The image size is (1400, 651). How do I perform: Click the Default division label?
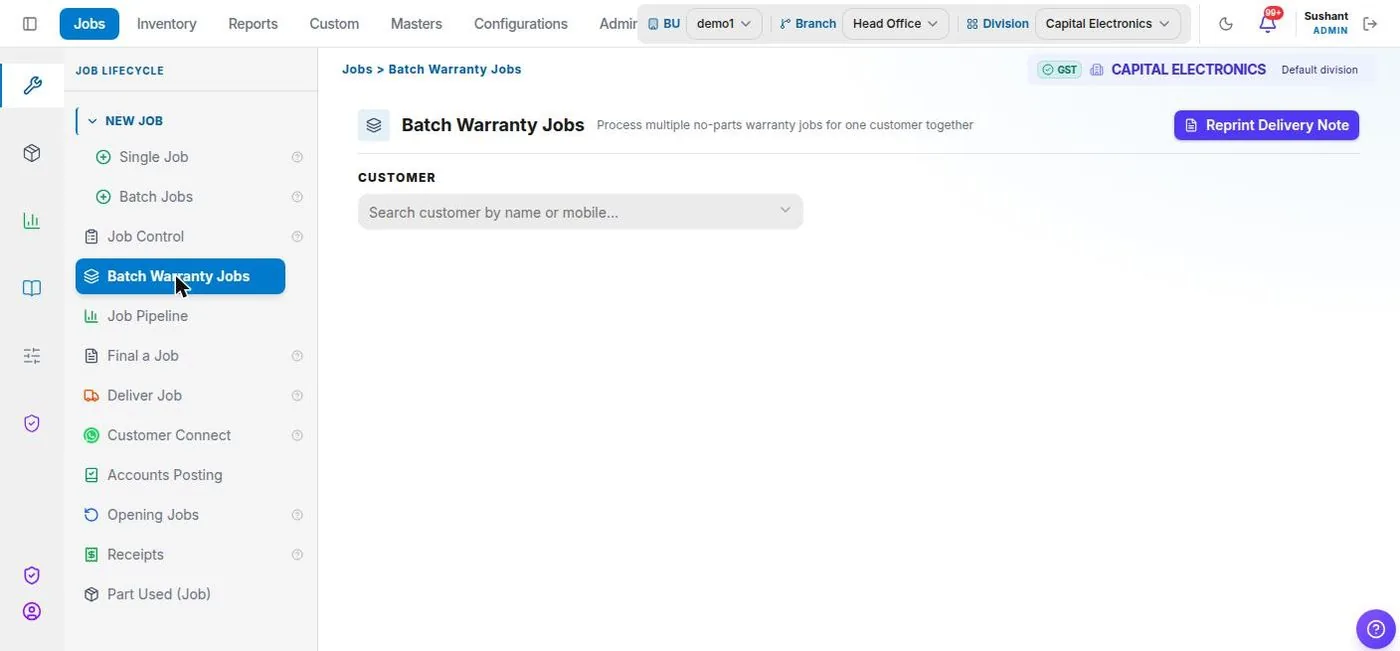click(1319, 70)
